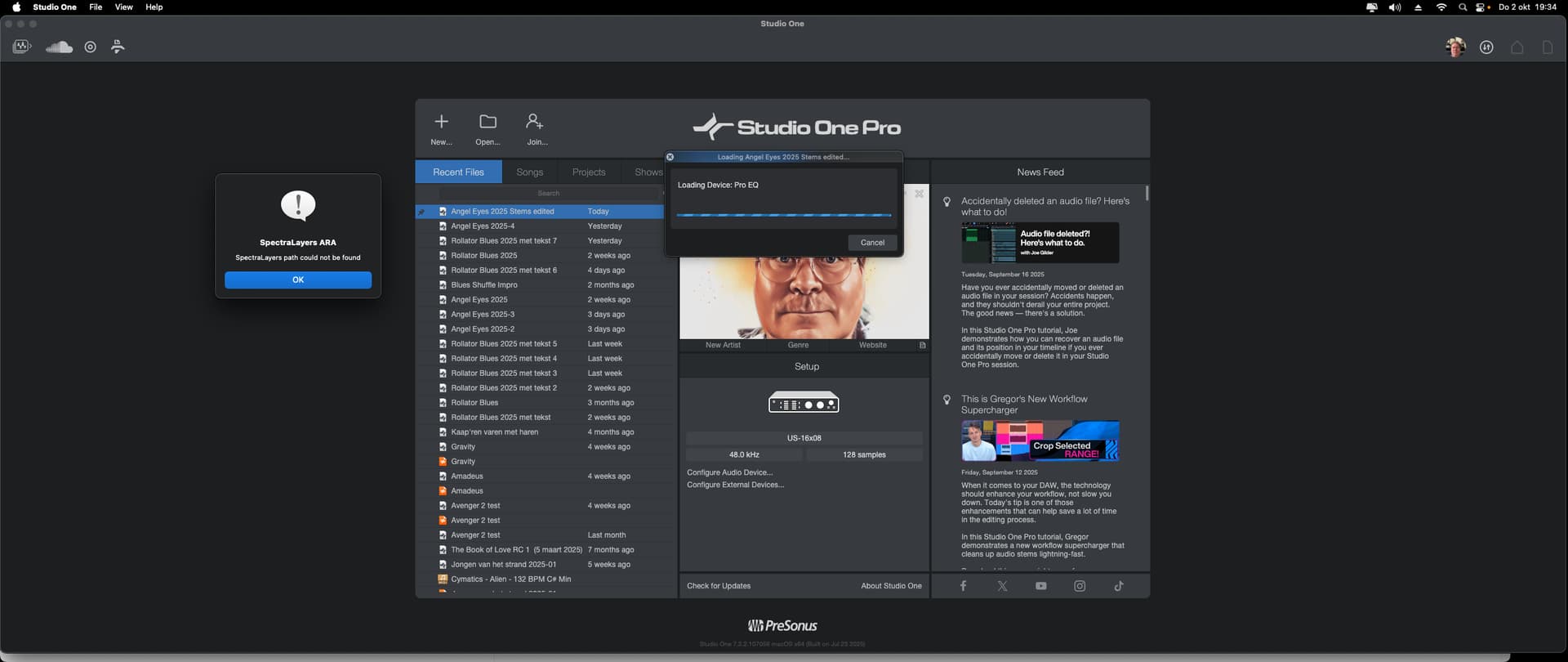
Task: Open the 'Crop Selected Range' video thumbnail
Action: click(x=1040, y=441)
